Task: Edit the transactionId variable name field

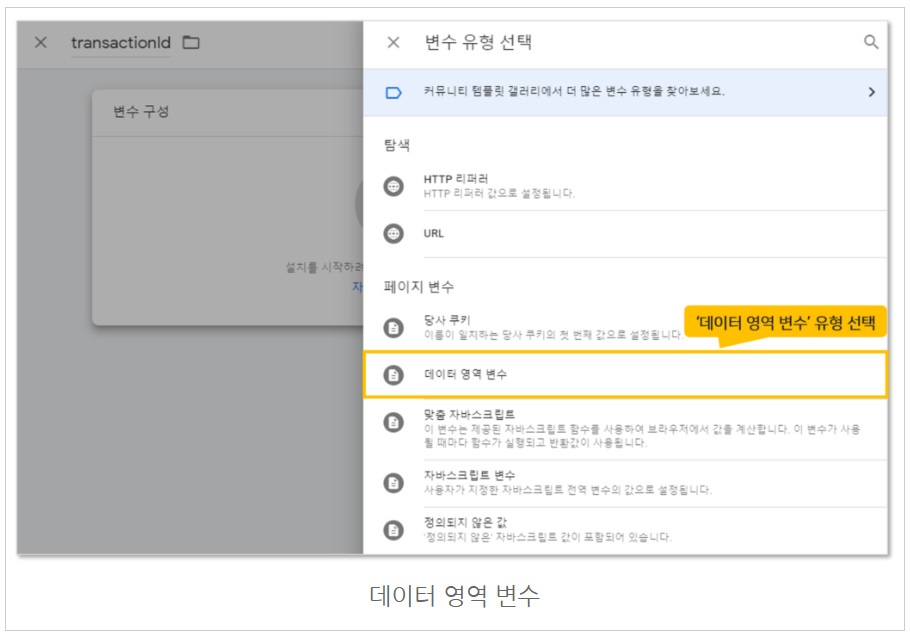Action: click(x=121, y=43)
